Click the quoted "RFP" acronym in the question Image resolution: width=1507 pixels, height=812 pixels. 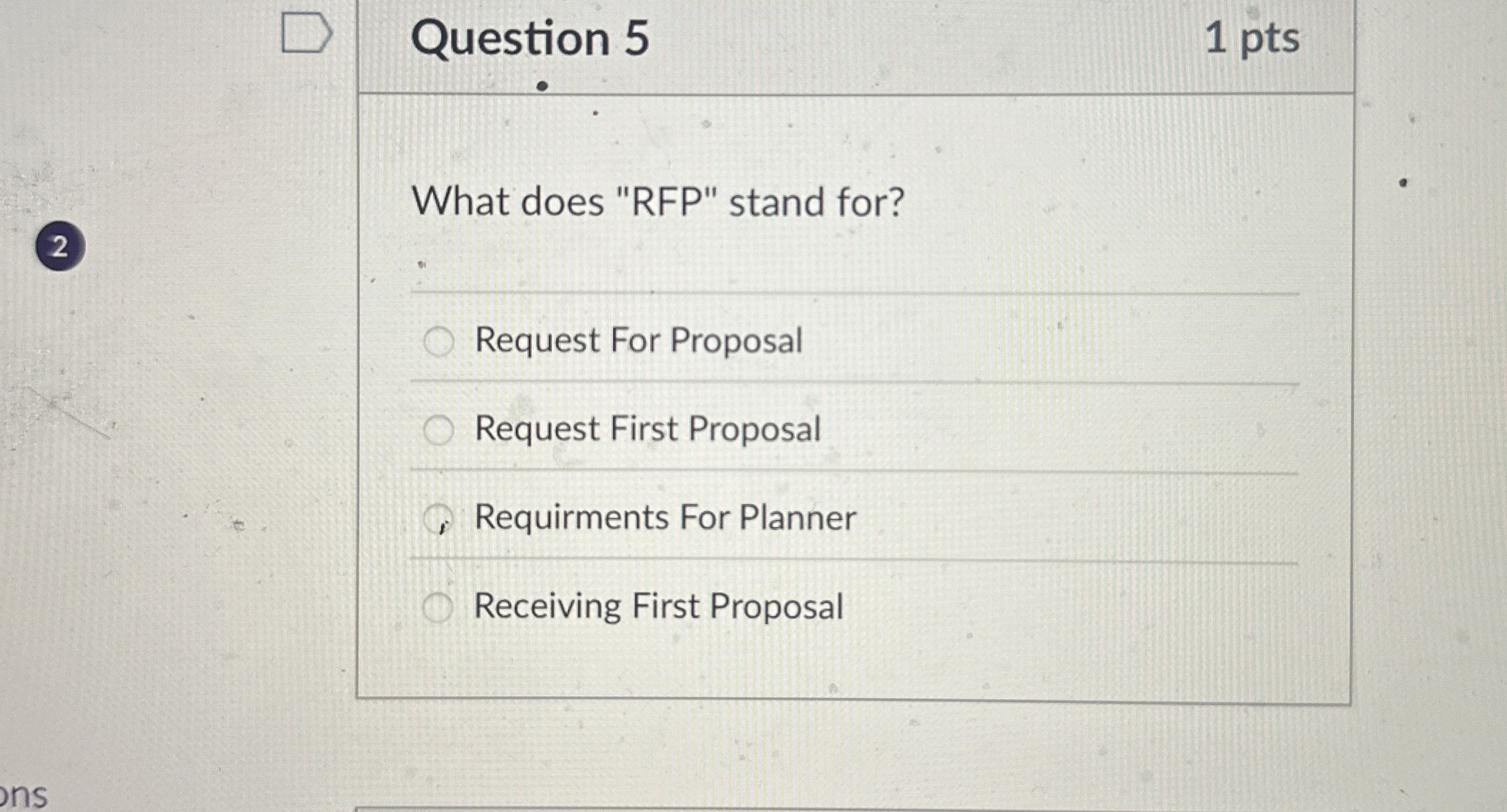665,201
